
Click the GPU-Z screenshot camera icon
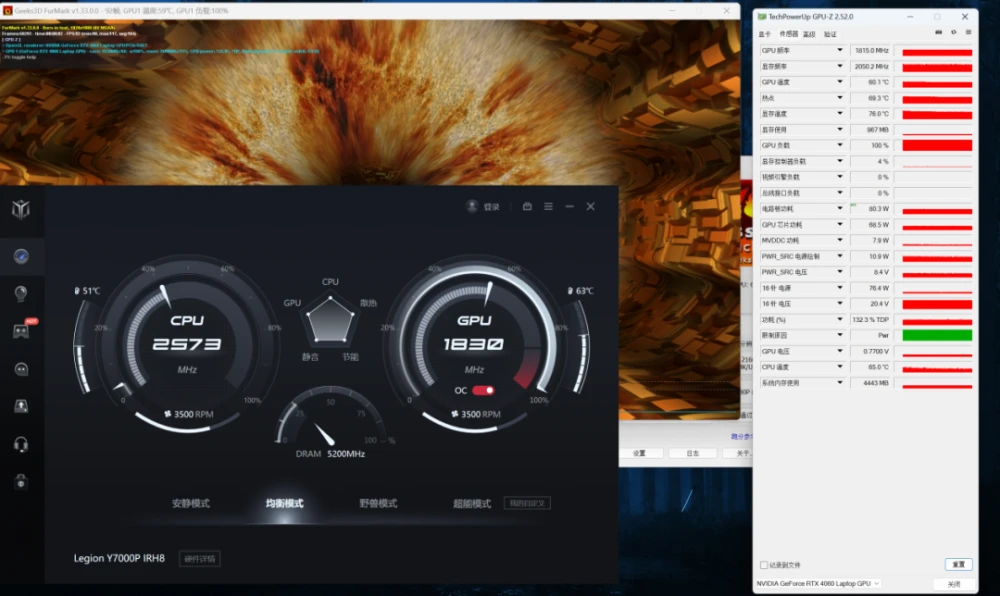938,32
